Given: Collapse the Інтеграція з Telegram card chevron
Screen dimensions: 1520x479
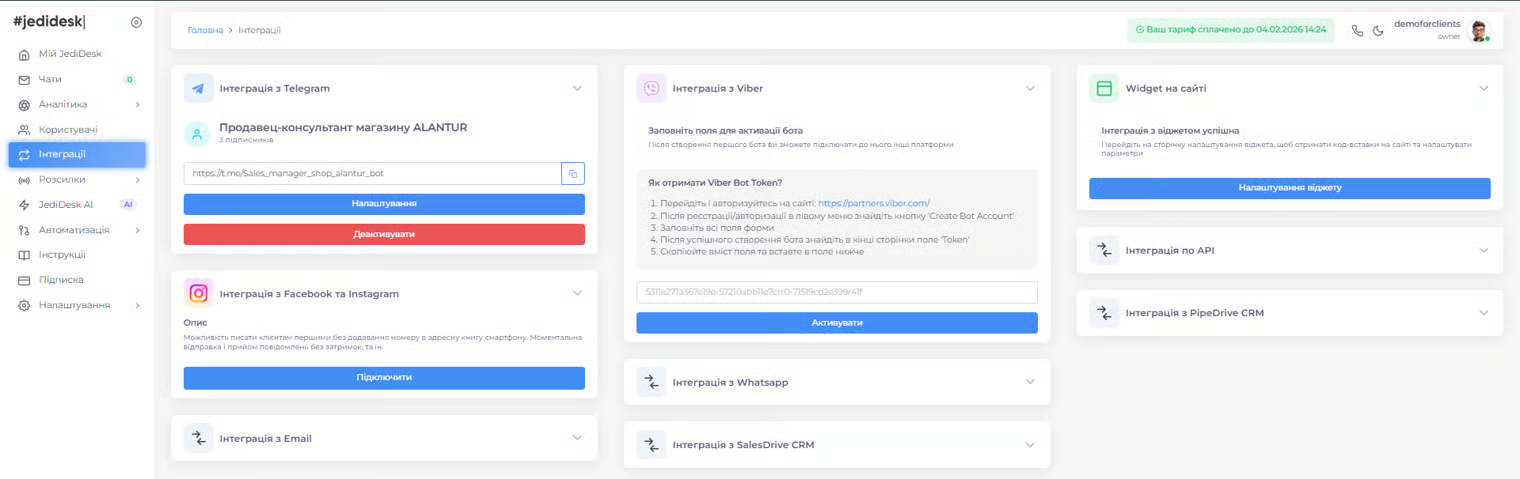Looking at the screenshot, I should (x=577, y=88).
